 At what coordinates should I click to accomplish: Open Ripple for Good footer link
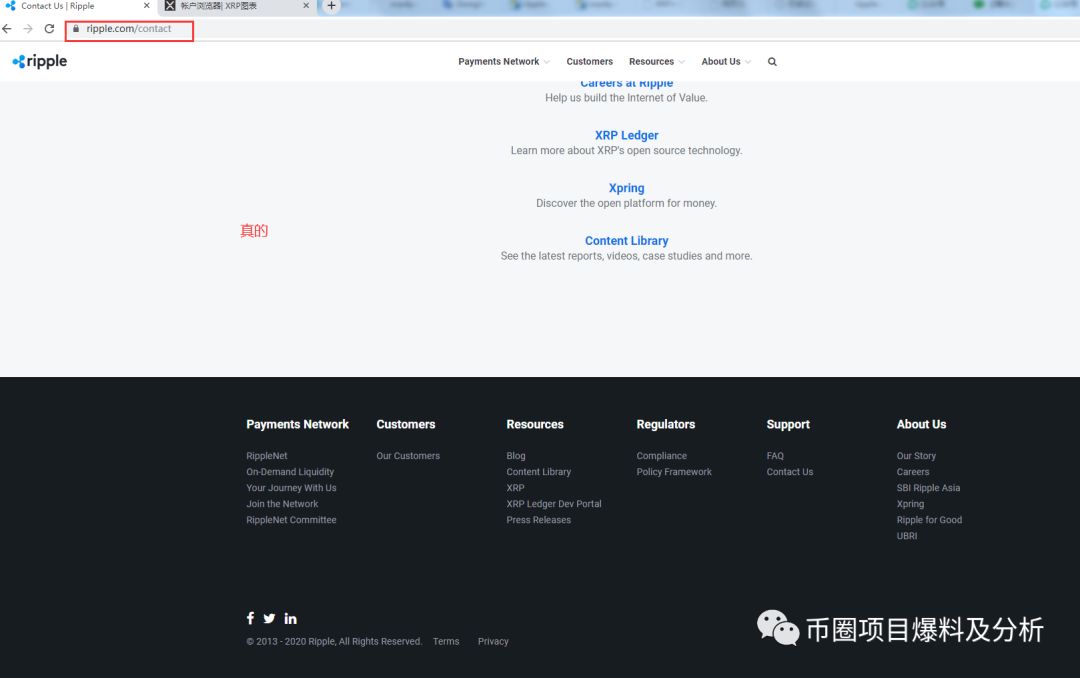pos(929,520)
